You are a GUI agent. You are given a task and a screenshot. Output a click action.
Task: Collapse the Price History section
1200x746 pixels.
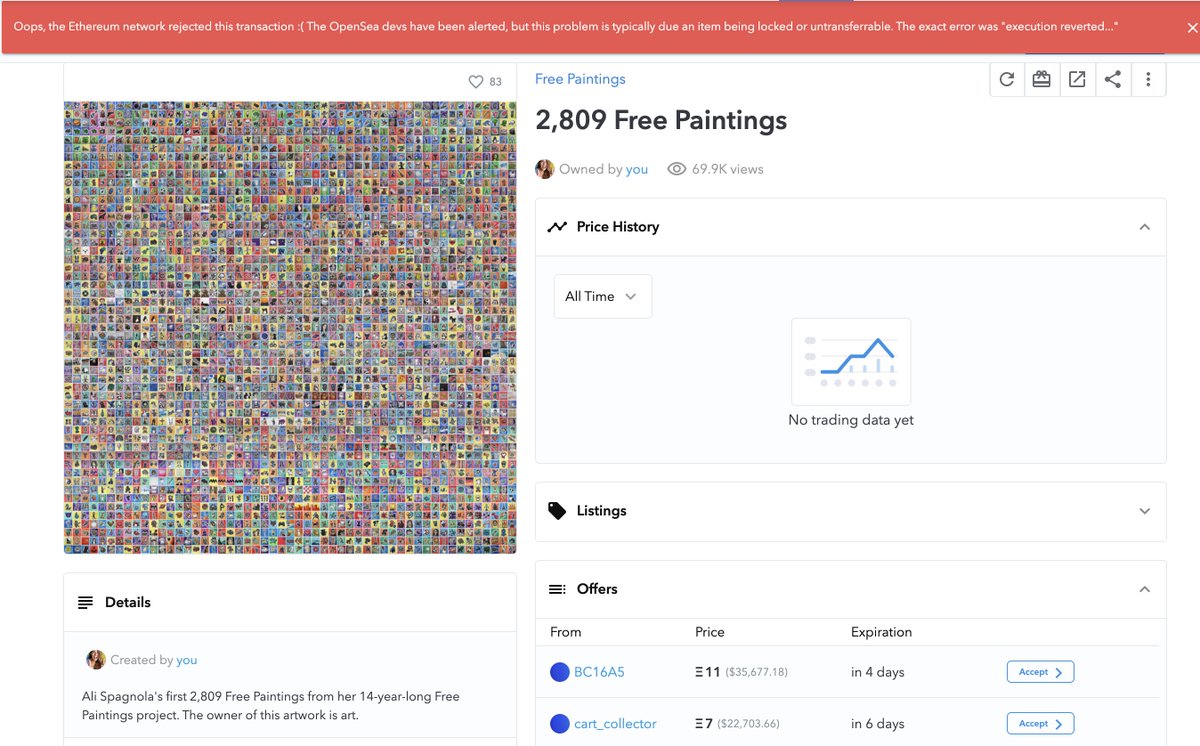[1145, 227]
